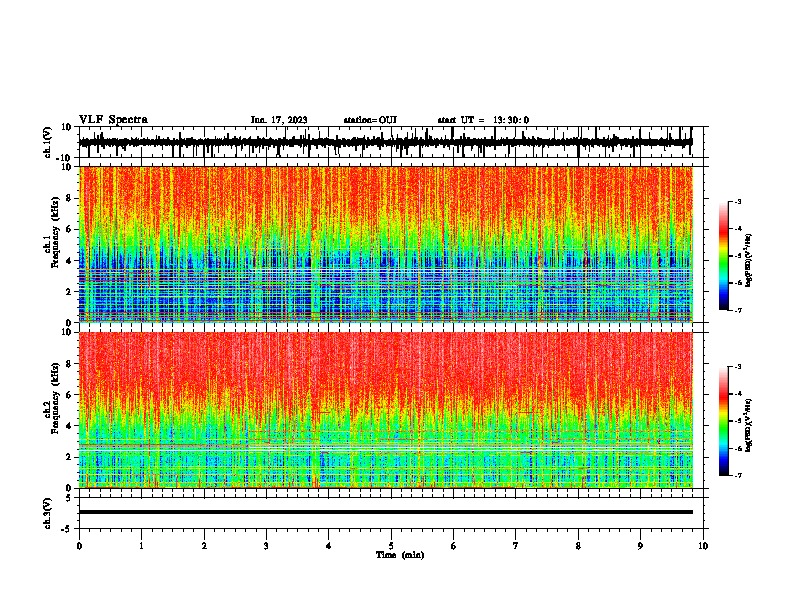
Task: Click the "-7" tick on ch.1 colorbar
Action: click(737, 310)
